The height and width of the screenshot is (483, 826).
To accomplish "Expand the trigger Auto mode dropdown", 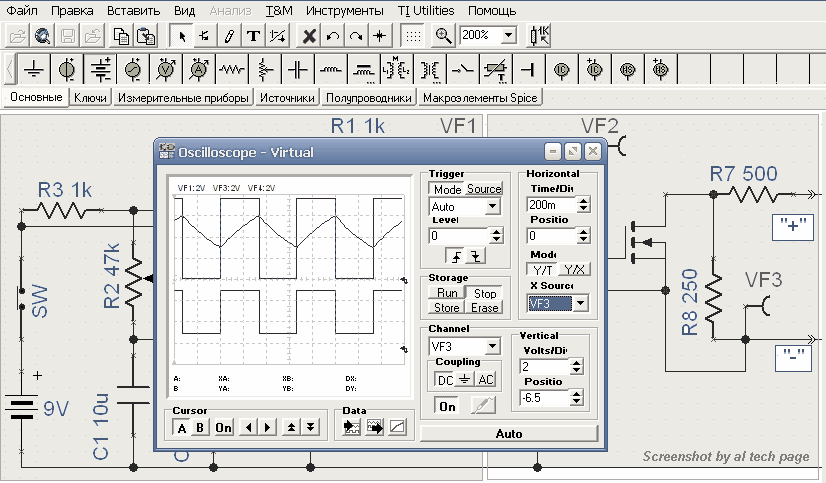I will (x=492, y=207).
